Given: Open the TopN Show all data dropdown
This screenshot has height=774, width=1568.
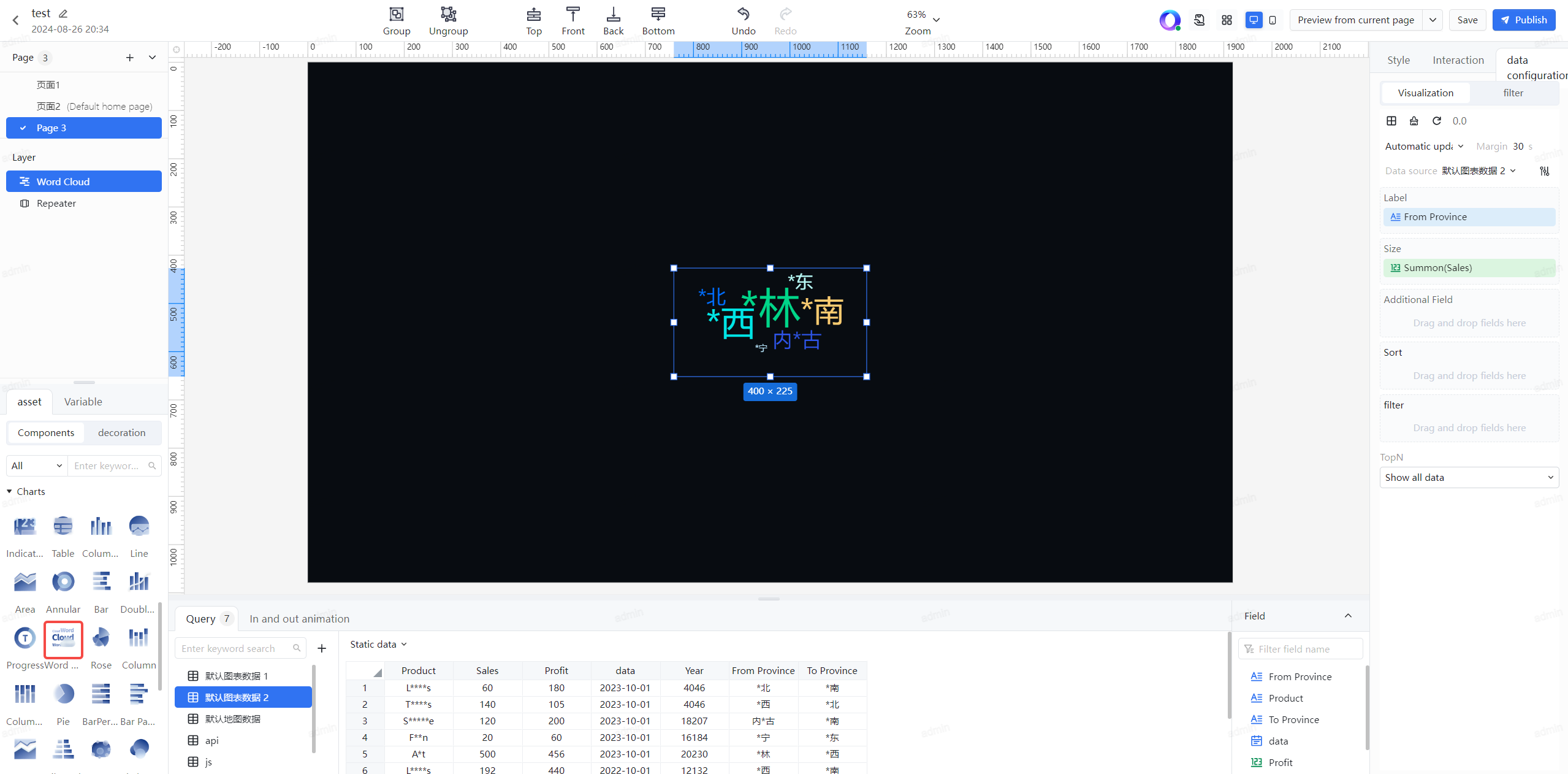Looking at the screenshot, I should point(1469,477).
